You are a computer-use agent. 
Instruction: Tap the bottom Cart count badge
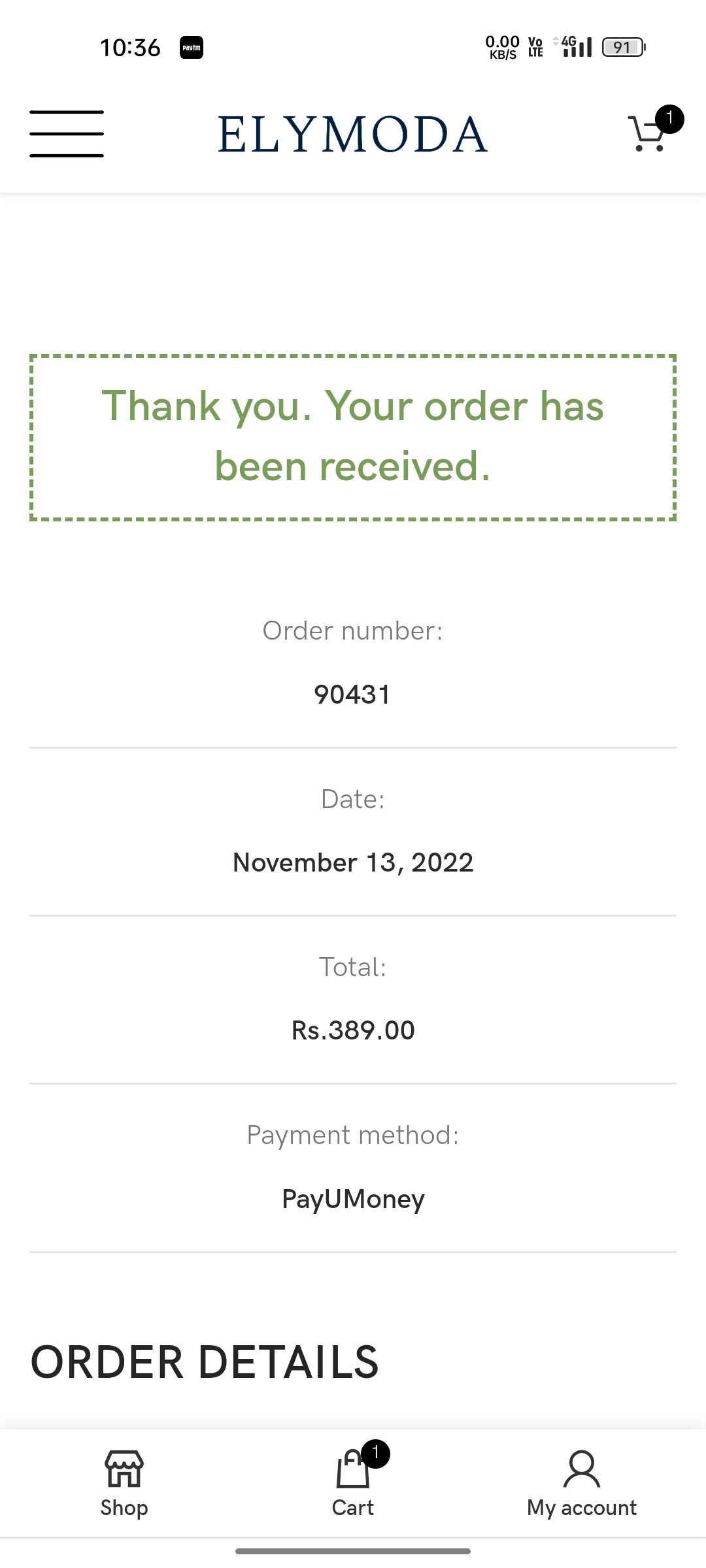[x=375, y=1454]
